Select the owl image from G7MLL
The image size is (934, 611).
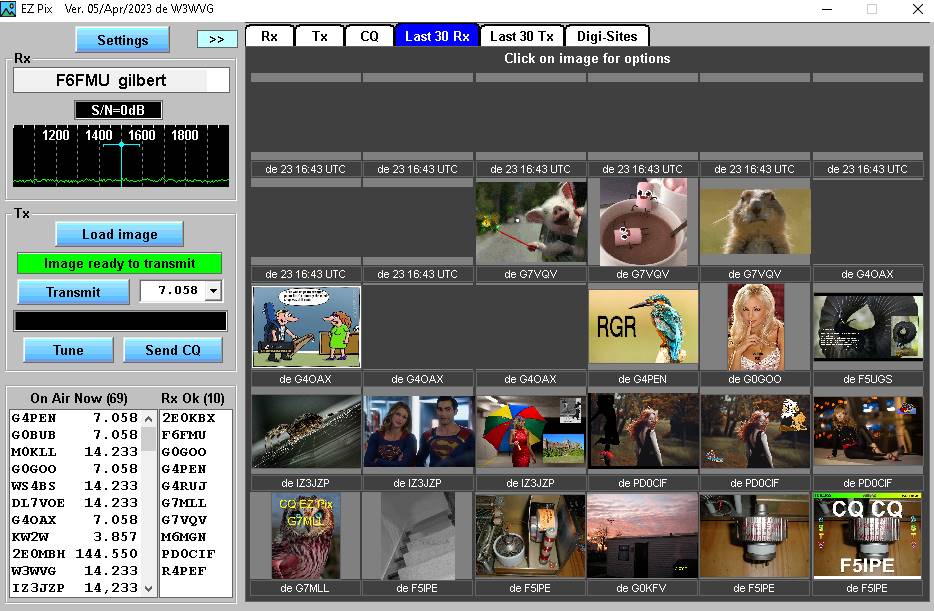click(x=306, y=535)
